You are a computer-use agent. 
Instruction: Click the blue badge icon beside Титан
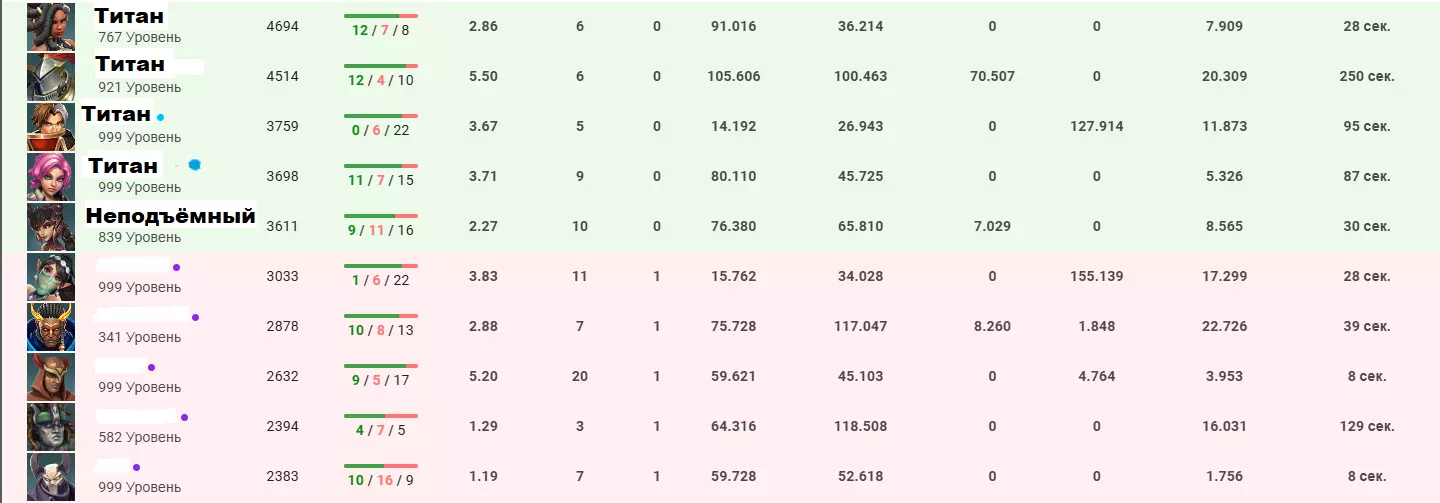[x=195, y=165]
